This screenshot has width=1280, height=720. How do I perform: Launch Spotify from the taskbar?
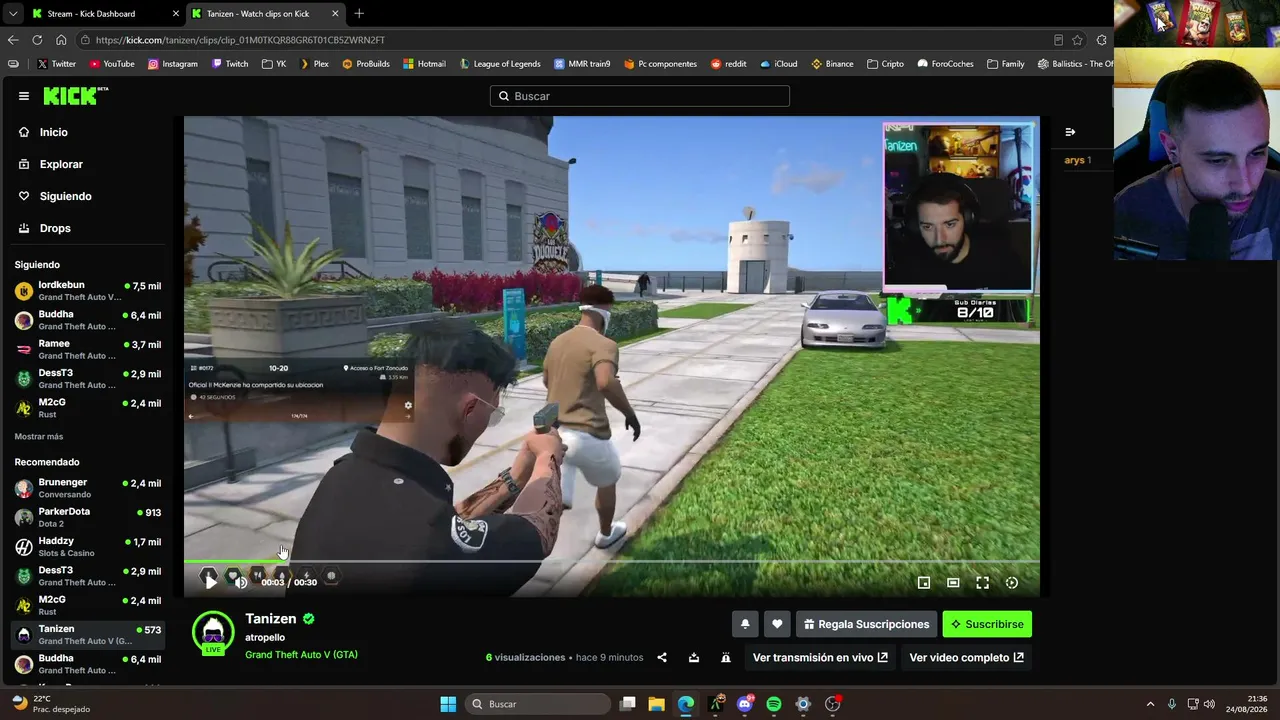tap(774, 704)
